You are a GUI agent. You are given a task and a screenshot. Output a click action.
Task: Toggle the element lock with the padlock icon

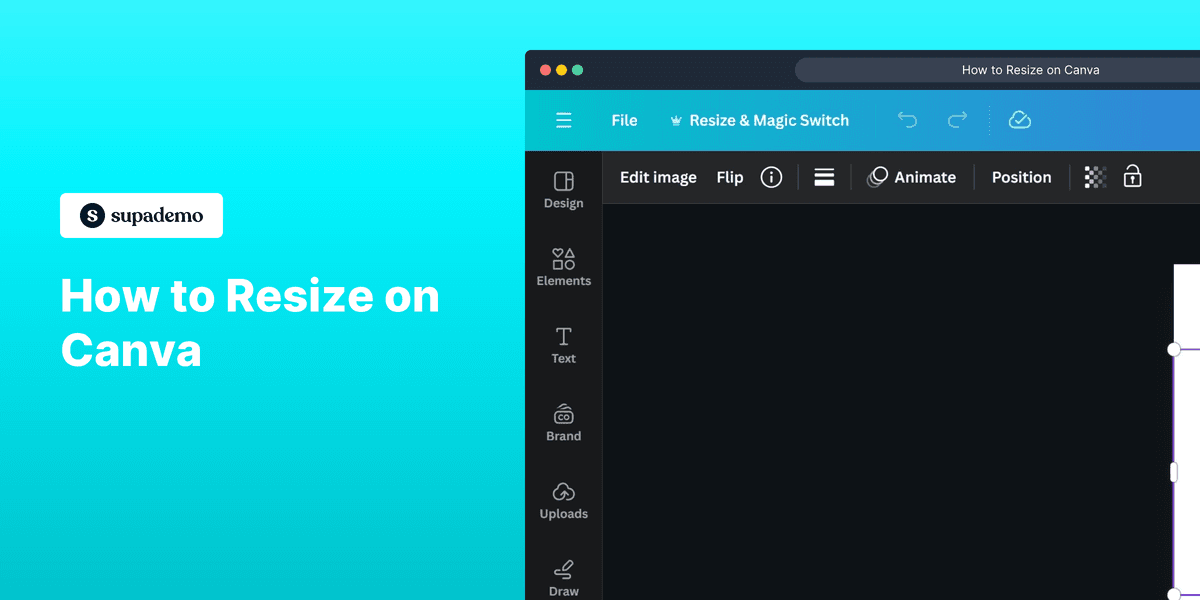point(1131,176)
